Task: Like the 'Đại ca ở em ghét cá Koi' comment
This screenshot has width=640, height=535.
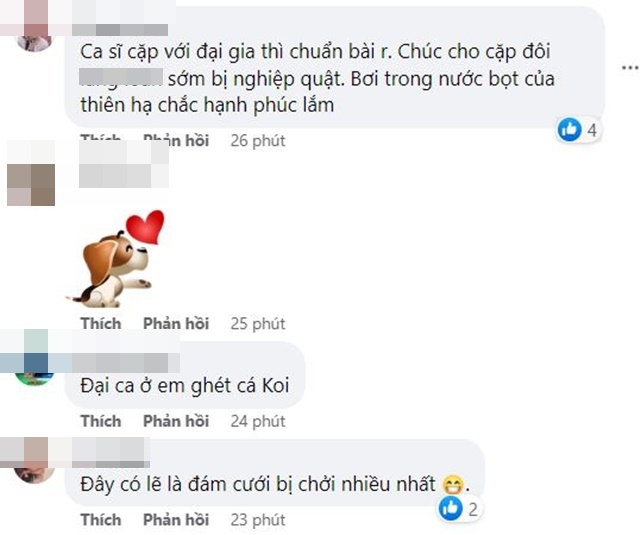Action: pos(101,421)
